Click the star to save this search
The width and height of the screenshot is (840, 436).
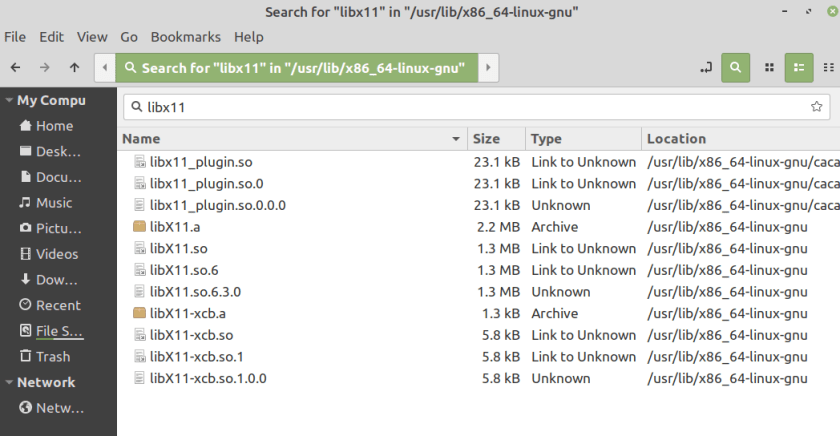click(x=816, y=107)
